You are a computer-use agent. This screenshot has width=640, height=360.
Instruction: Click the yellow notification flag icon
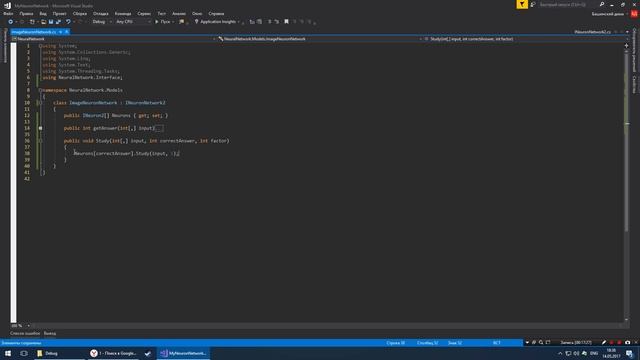tap(522, 4)
